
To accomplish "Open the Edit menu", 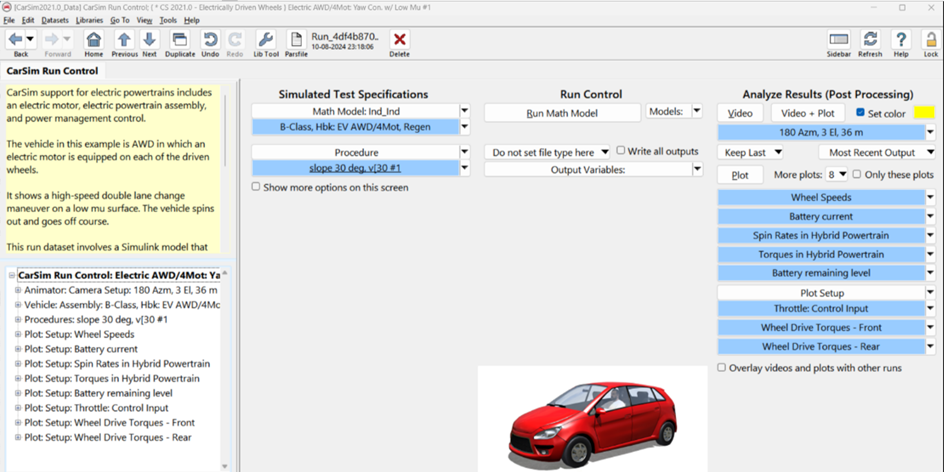I will 28,20.
